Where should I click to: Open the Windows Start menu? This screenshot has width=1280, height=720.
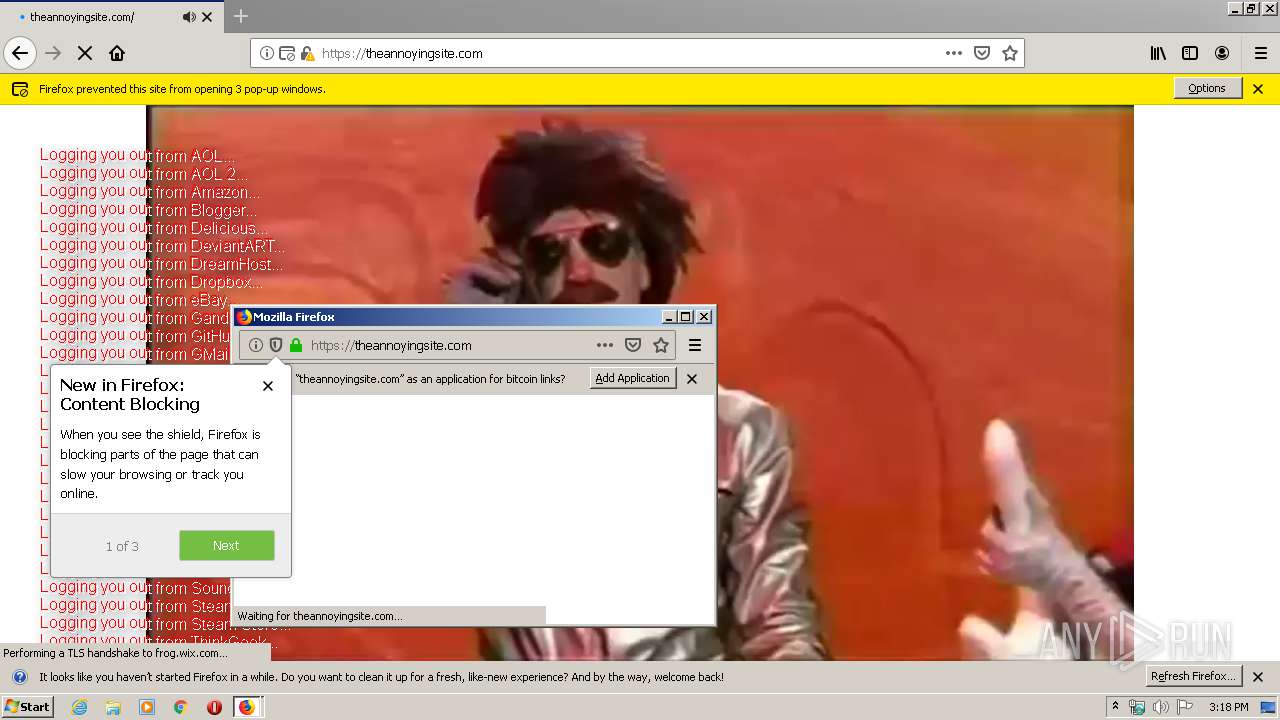(27, 707)
